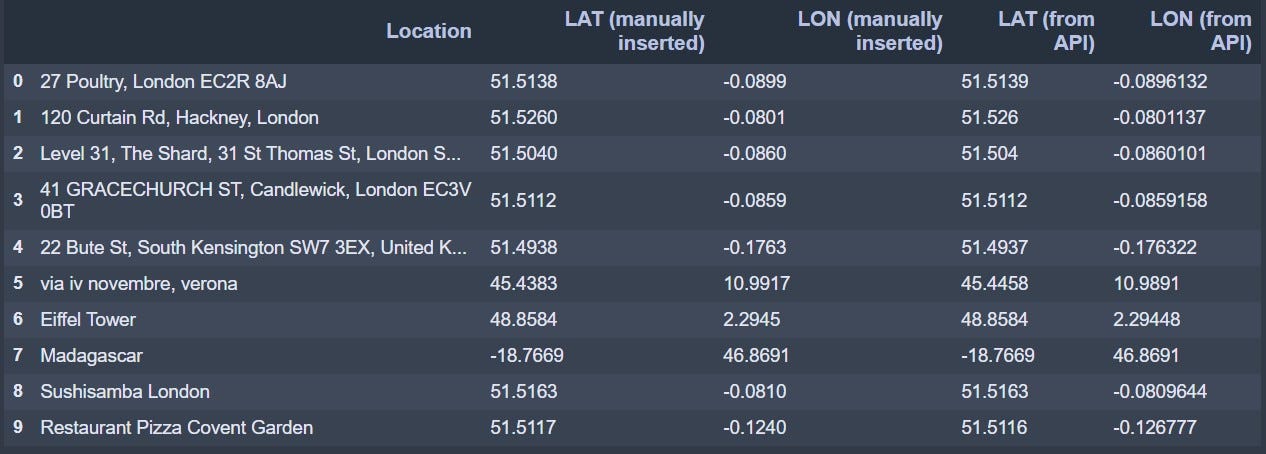Select The Shard location cell
This screenshot has width=1266, height=454.
coord(251,154)
